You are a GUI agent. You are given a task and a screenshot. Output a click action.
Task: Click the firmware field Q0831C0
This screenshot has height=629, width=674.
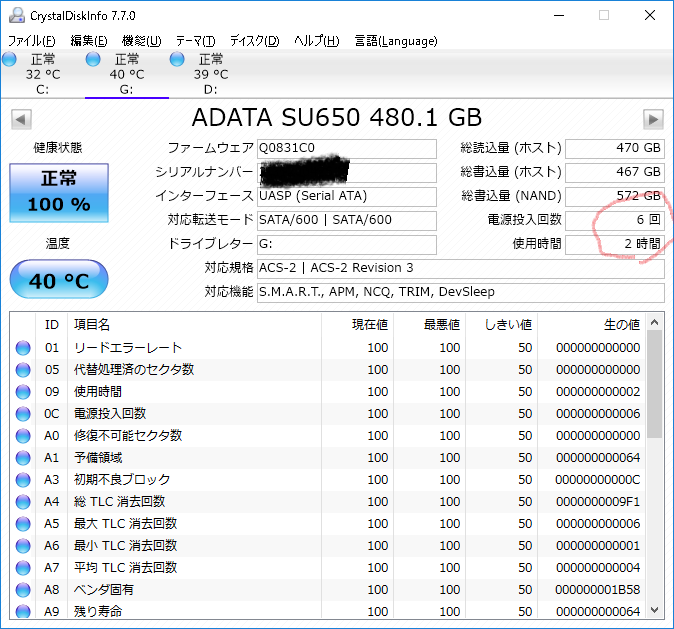[347, 148]
